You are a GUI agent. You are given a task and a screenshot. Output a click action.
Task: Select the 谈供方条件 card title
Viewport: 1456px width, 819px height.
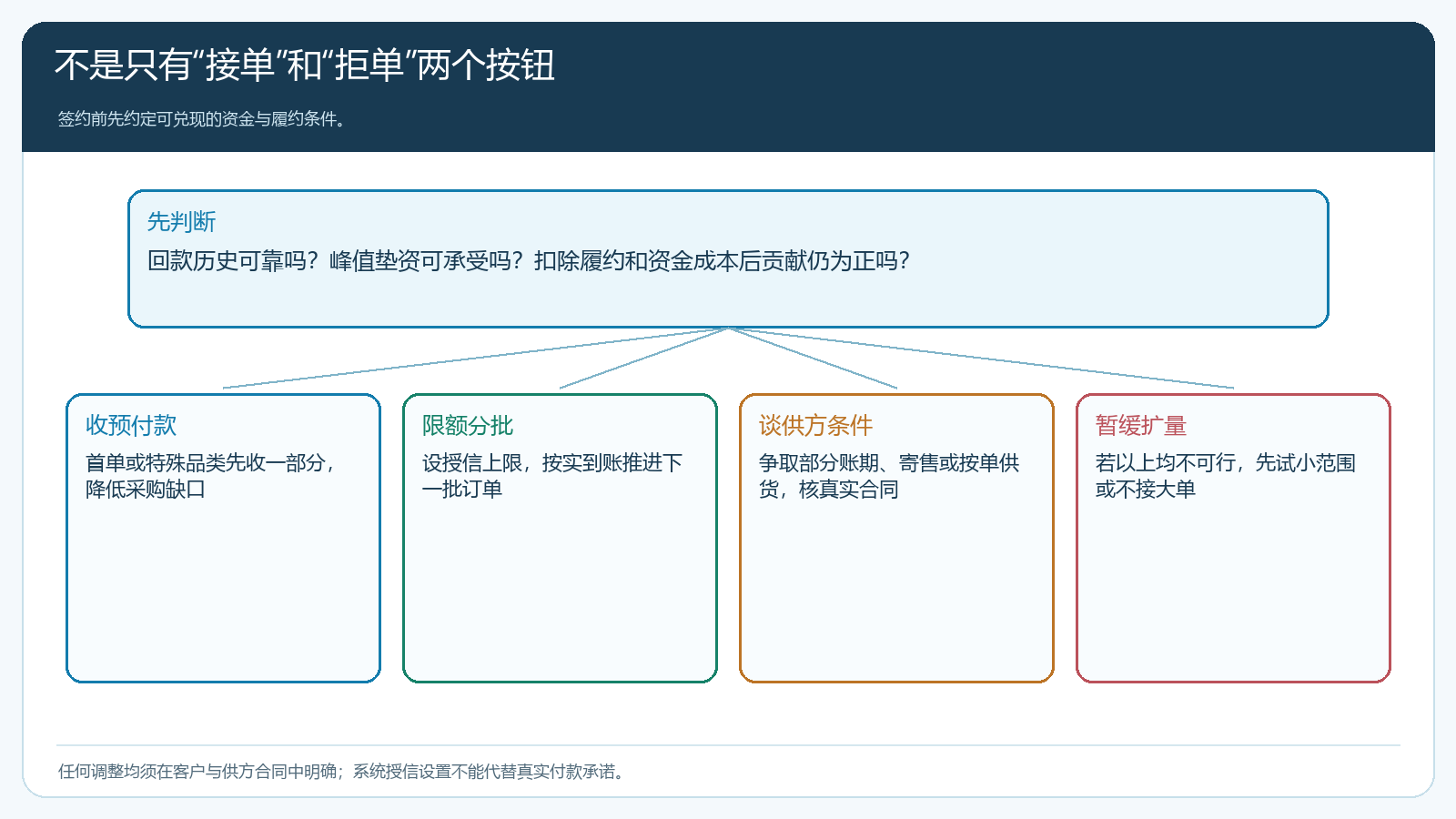coord(815,425)
